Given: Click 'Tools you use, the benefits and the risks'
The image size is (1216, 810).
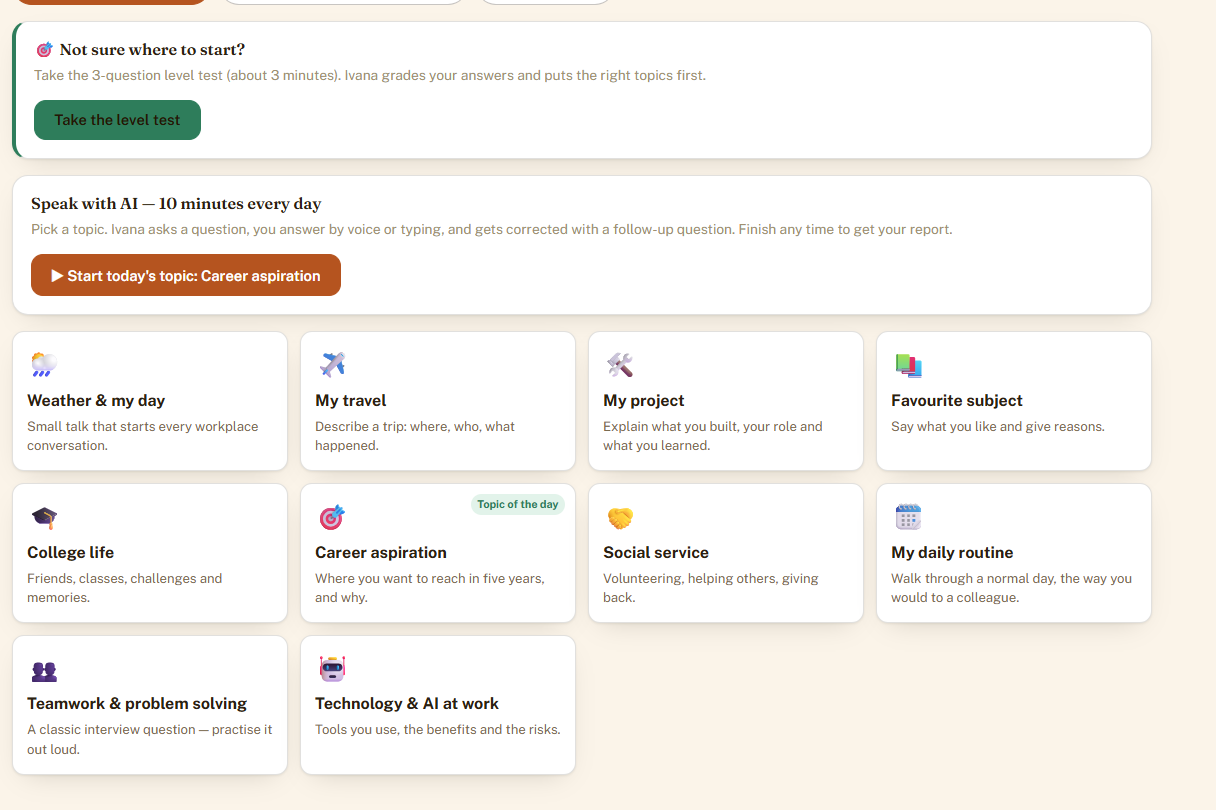Looking at the screenshot, I should (438, 729).
